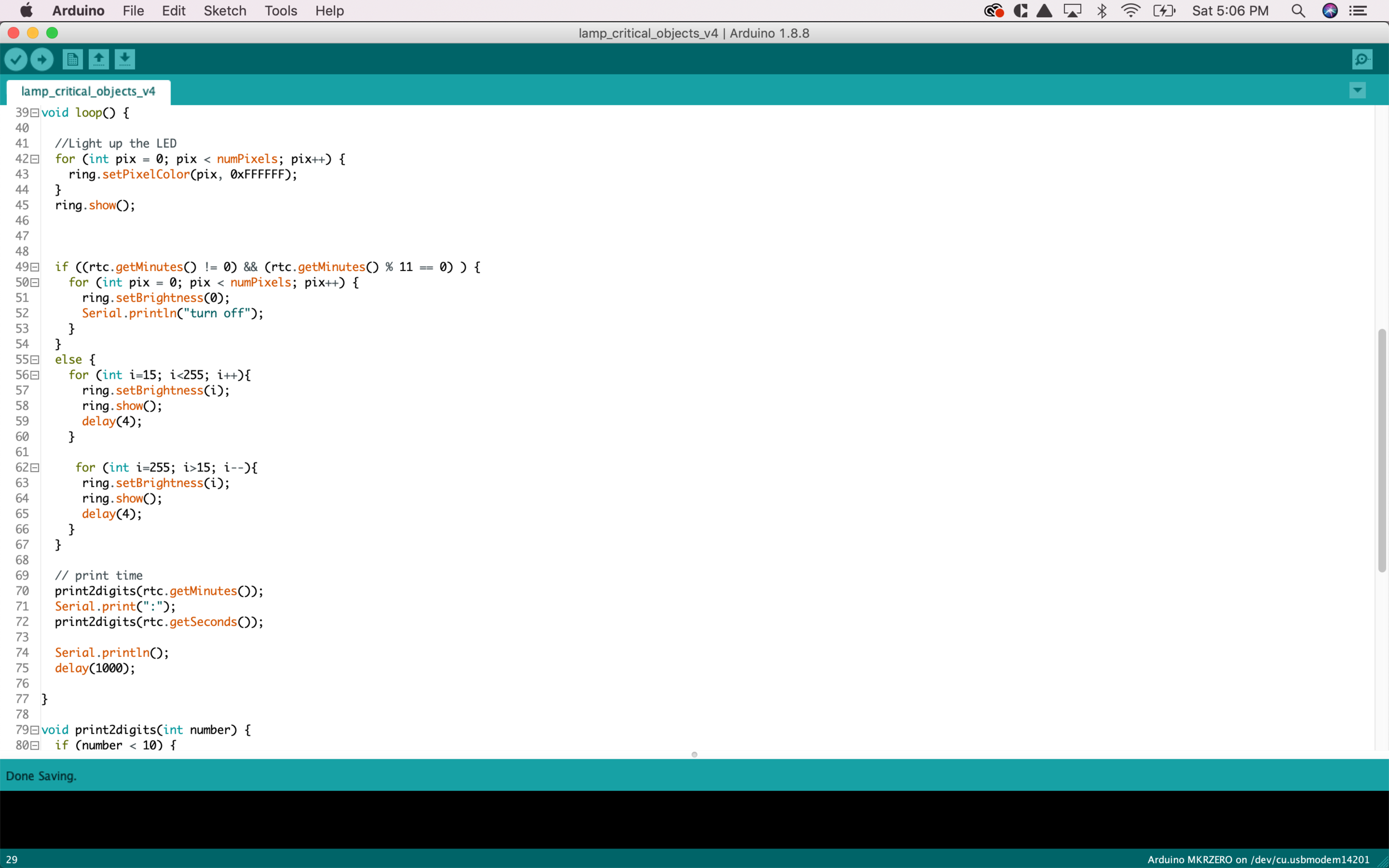Click the '// print time' comment
The image size is (1389, 868).
[x=99, y=576]
